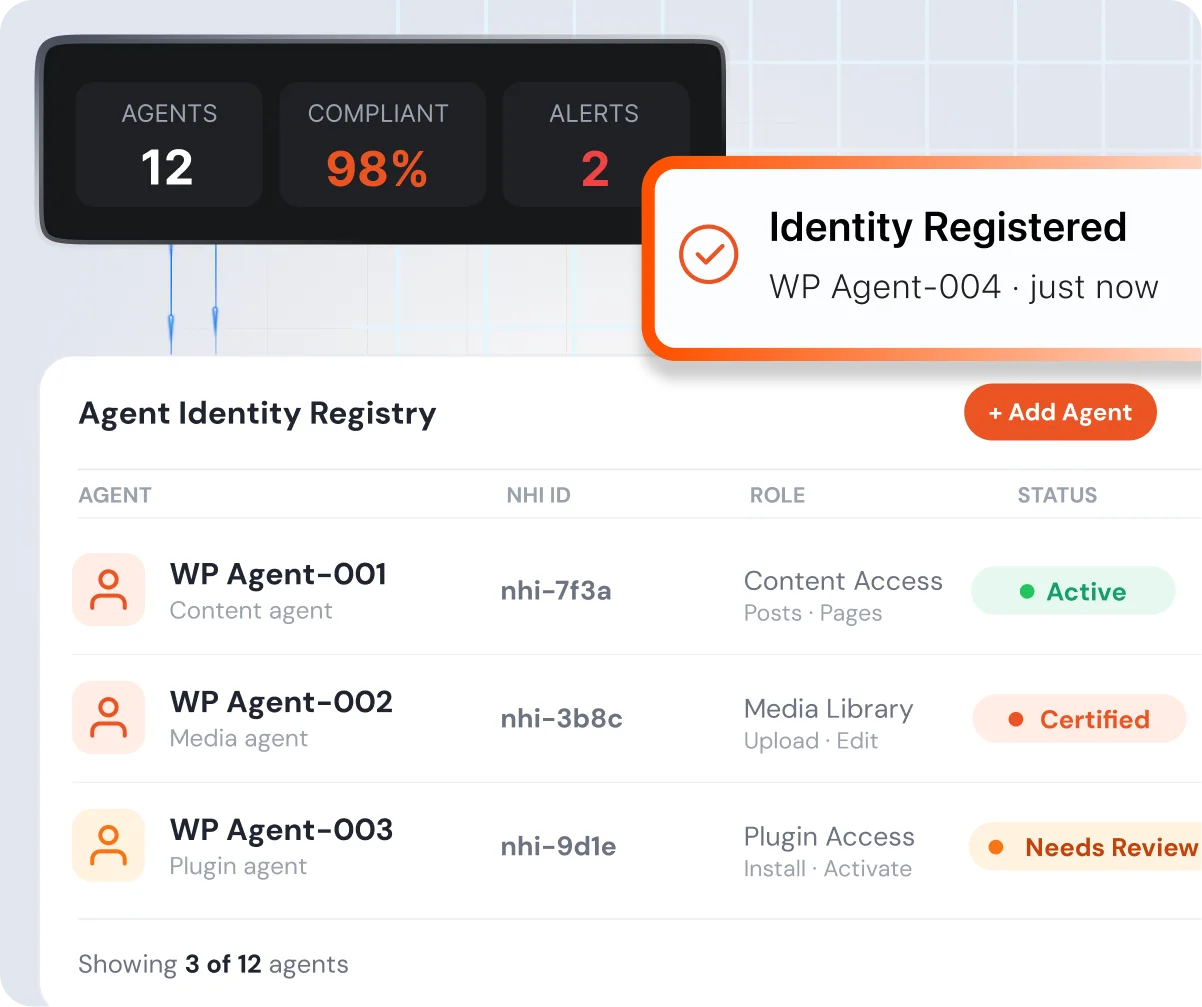Viewport: 1202px width, 1007px height.
Task: Select the WP Agent-003 avatar icon
Action: point(109,846)
